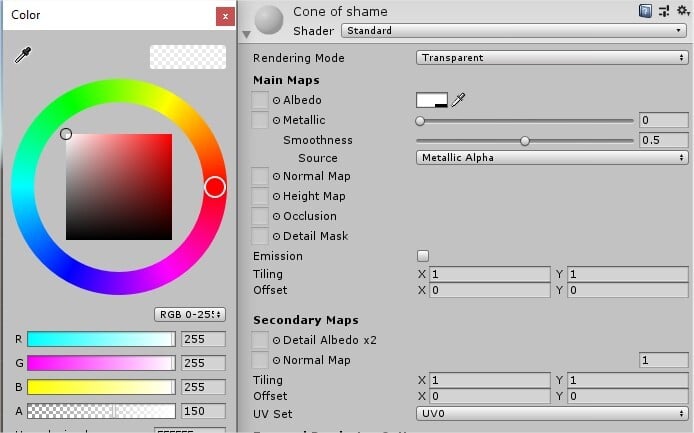Select Detail Mask picker circle
This screenshot has width=694, height=433.
[x=276, y=236]
